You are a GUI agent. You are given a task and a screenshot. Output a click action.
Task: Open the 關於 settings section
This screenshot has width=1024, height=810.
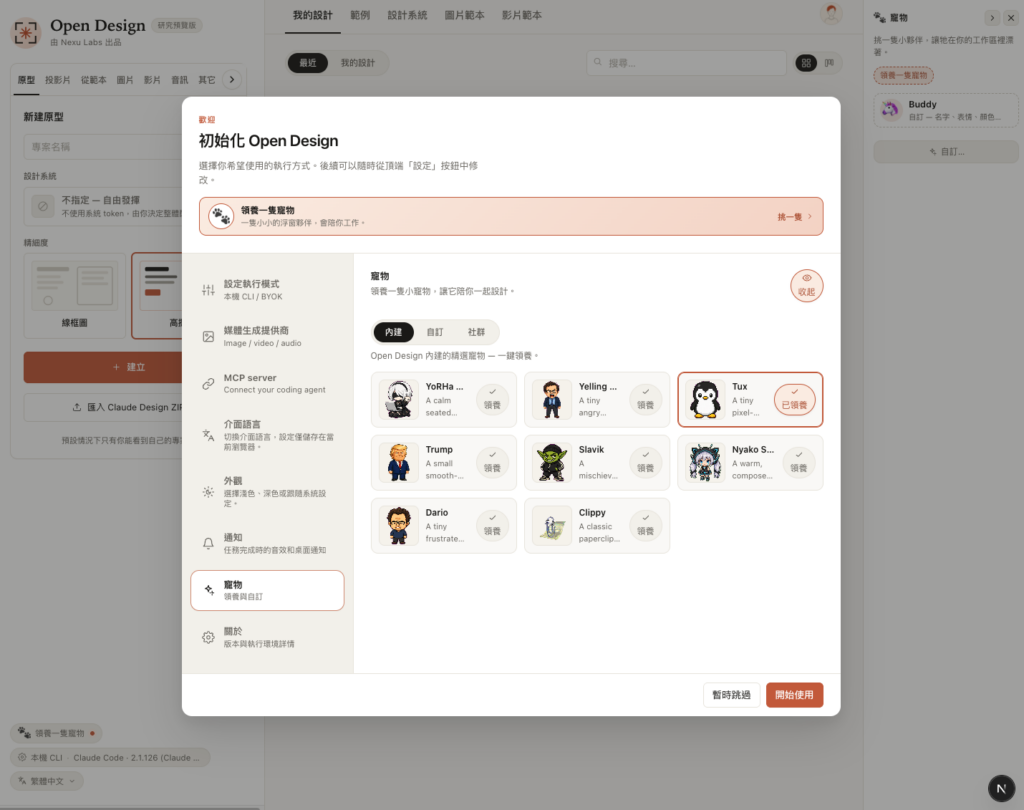267,637
